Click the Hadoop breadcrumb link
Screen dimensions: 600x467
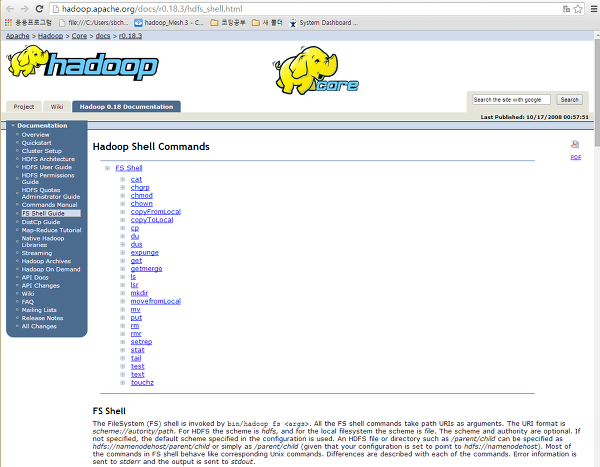point(50,36)
